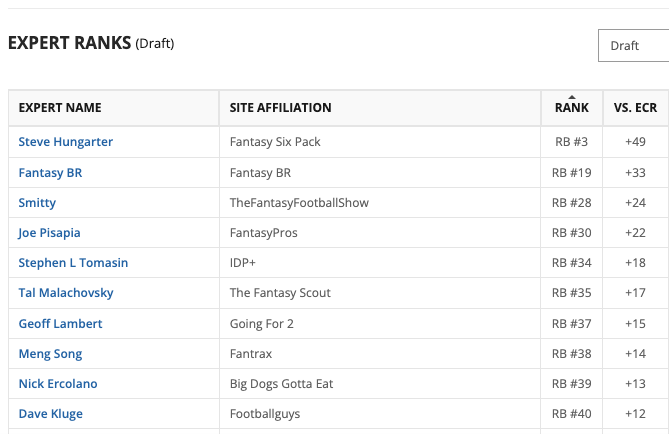Click the sort arrow above RANK
Screen dimensions: 669x434
click(x=572, y=97)
